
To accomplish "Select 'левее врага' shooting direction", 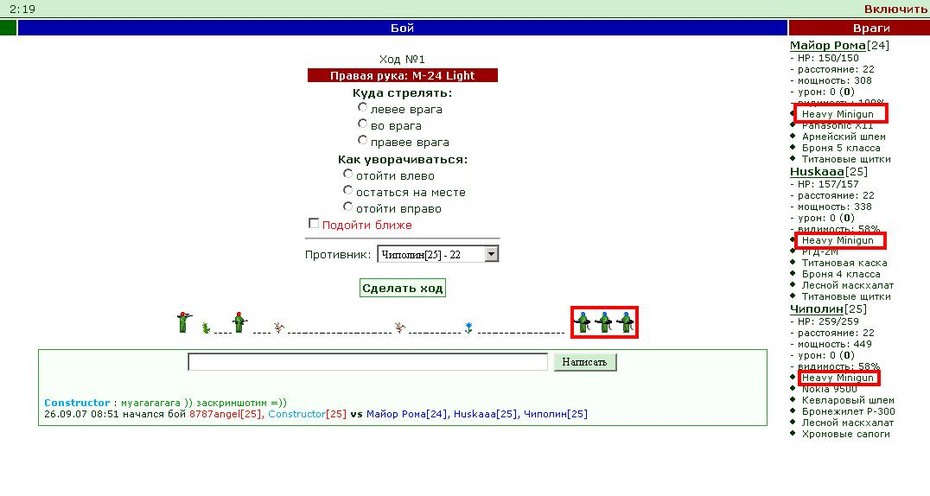I will click(362, 107).
